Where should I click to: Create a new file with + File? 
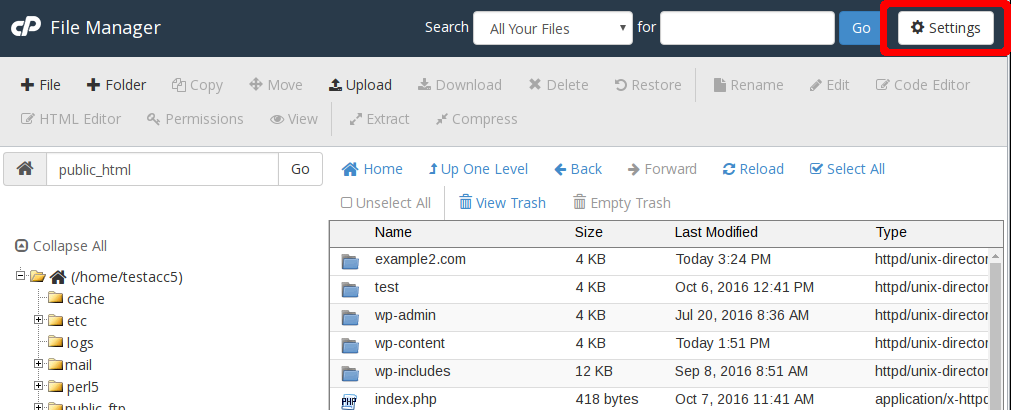tap(41, 85)
